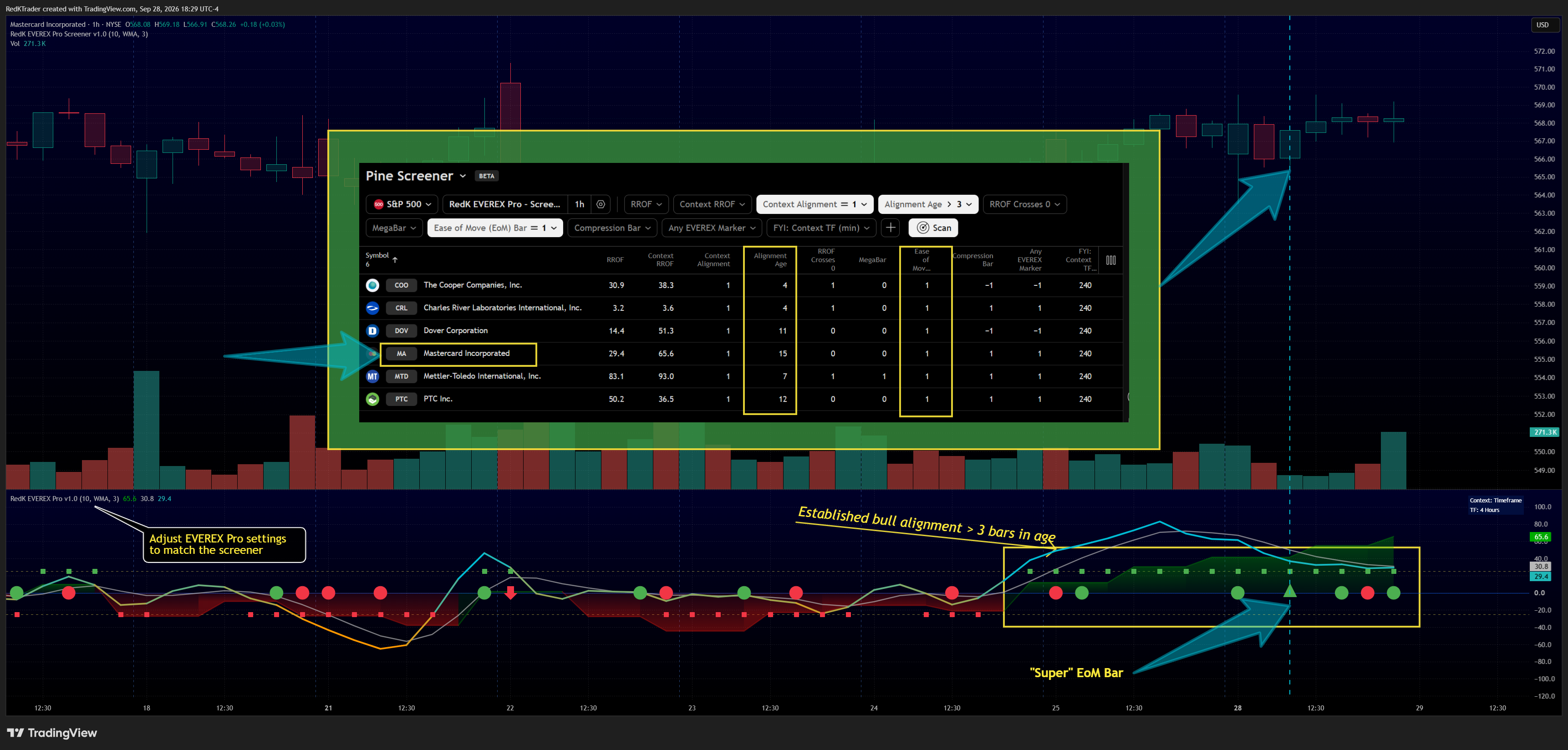Open FYI: Context TF (min) filter

pyautogui.click(x=821, y=228)
